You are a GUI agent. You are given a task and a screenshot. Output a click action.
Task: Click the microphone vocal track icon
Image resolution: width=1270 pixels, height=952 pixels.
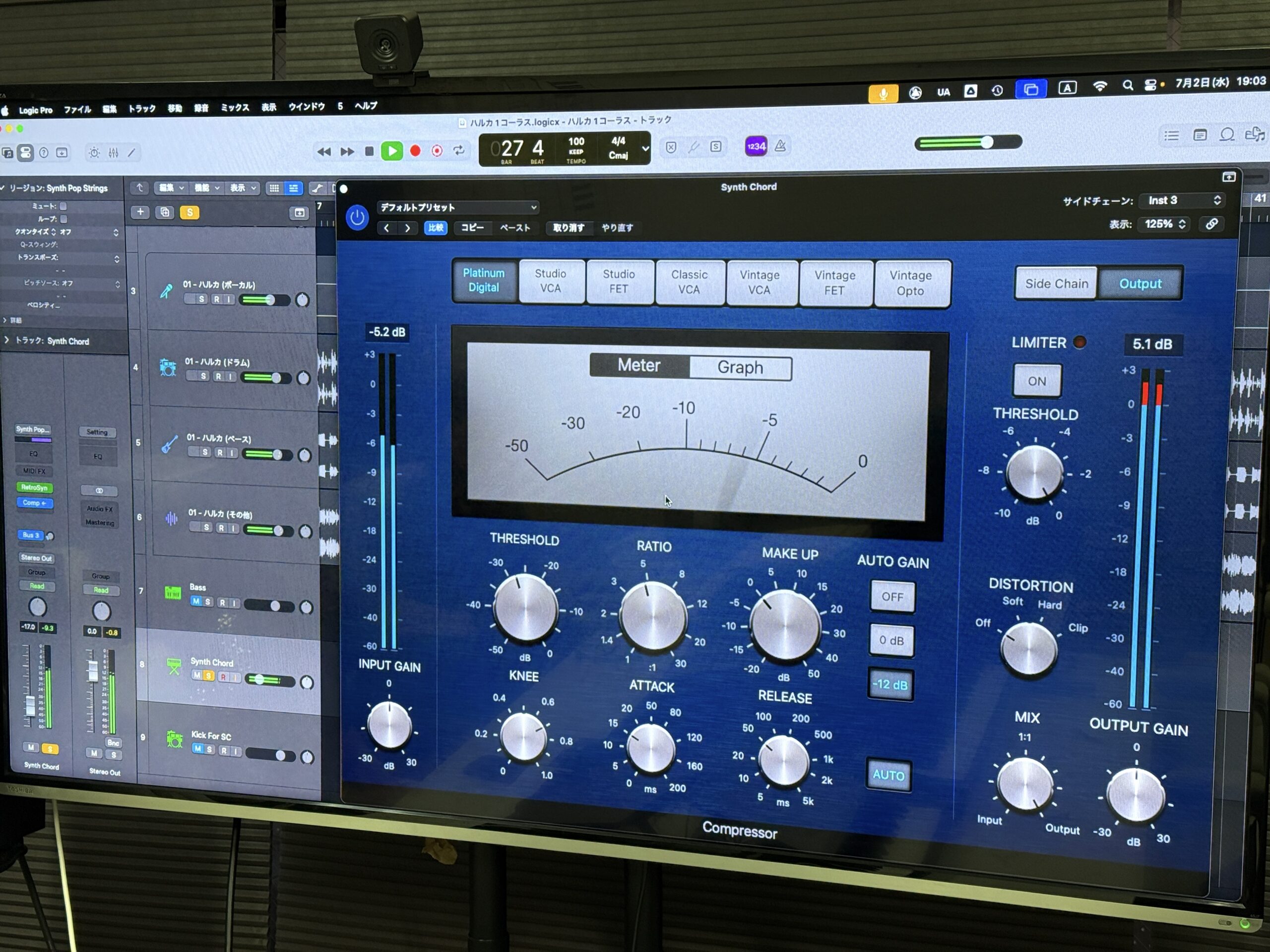click(x=166, y=291)
